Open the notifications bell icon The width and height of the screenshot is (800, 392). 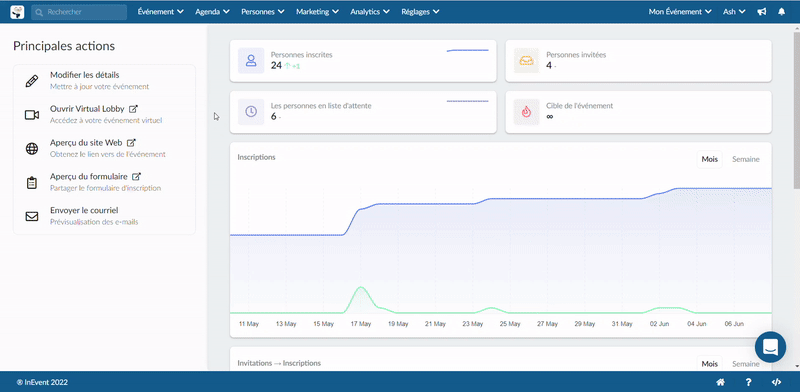tap(782, 12)
